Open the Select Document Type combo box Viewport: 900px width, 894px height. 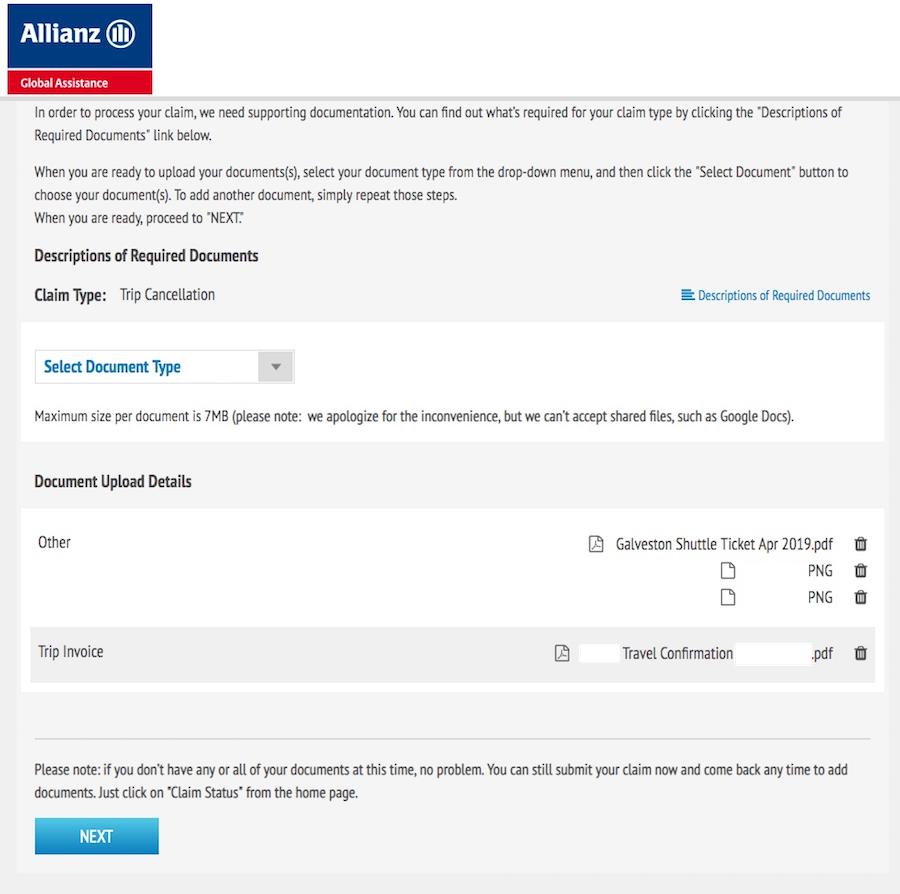click(165, 367)
